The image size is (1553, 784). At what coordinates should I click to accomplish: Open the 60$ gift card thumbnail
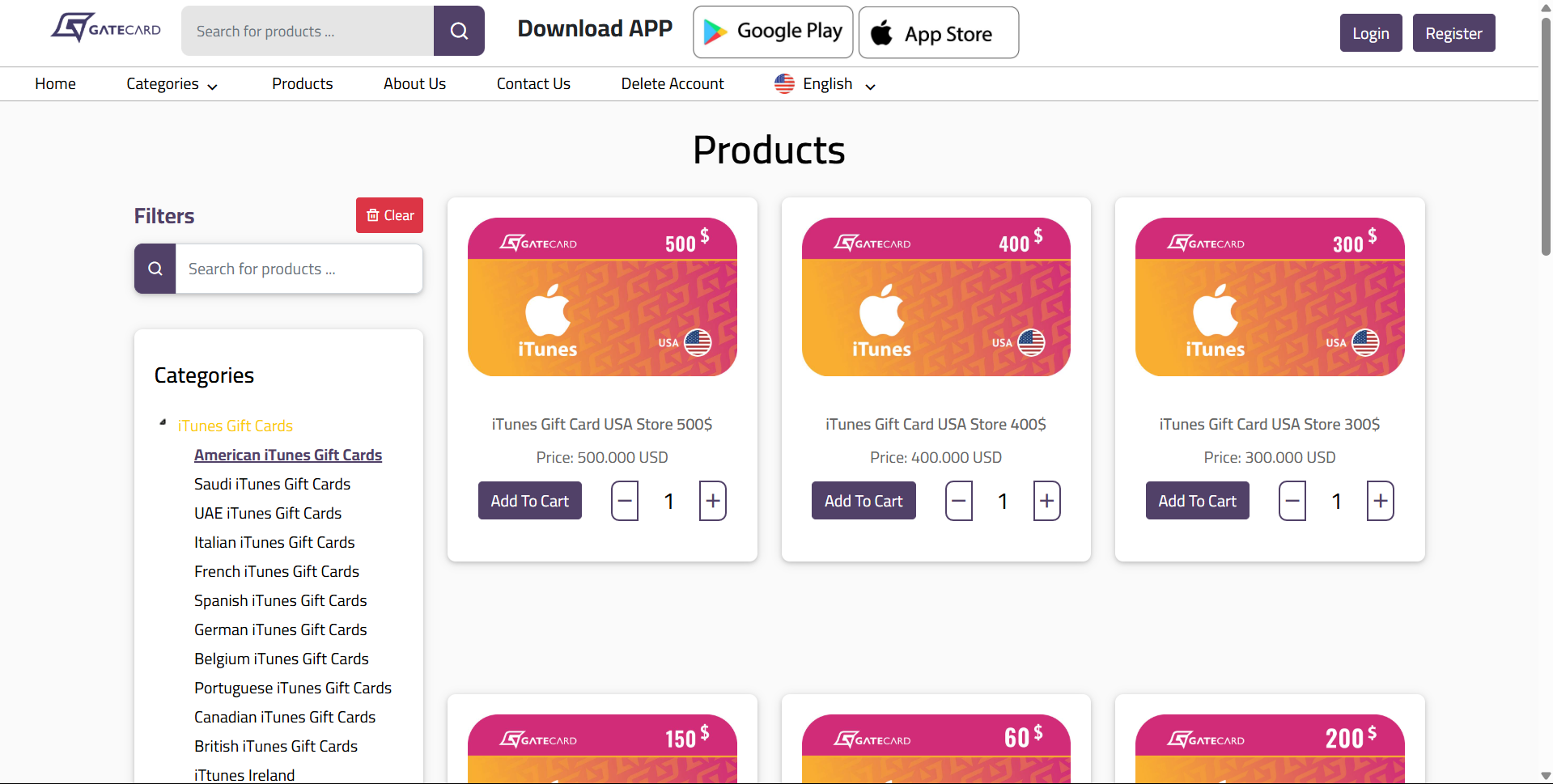coord(936,748)
